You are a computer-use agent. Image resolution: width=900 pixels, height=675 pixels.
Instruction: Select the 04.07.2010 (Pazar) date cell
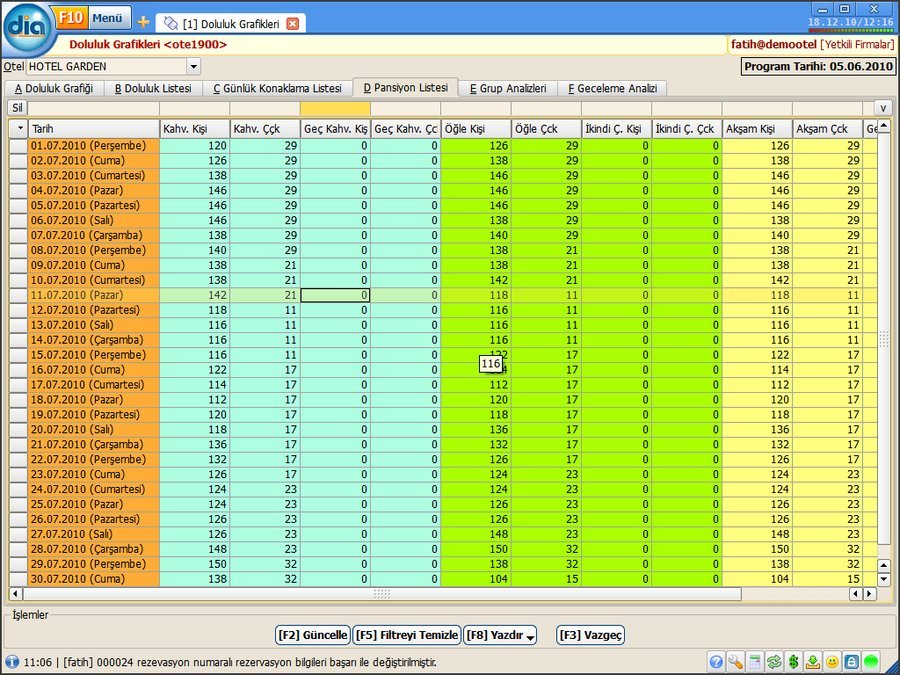point(94,191)
